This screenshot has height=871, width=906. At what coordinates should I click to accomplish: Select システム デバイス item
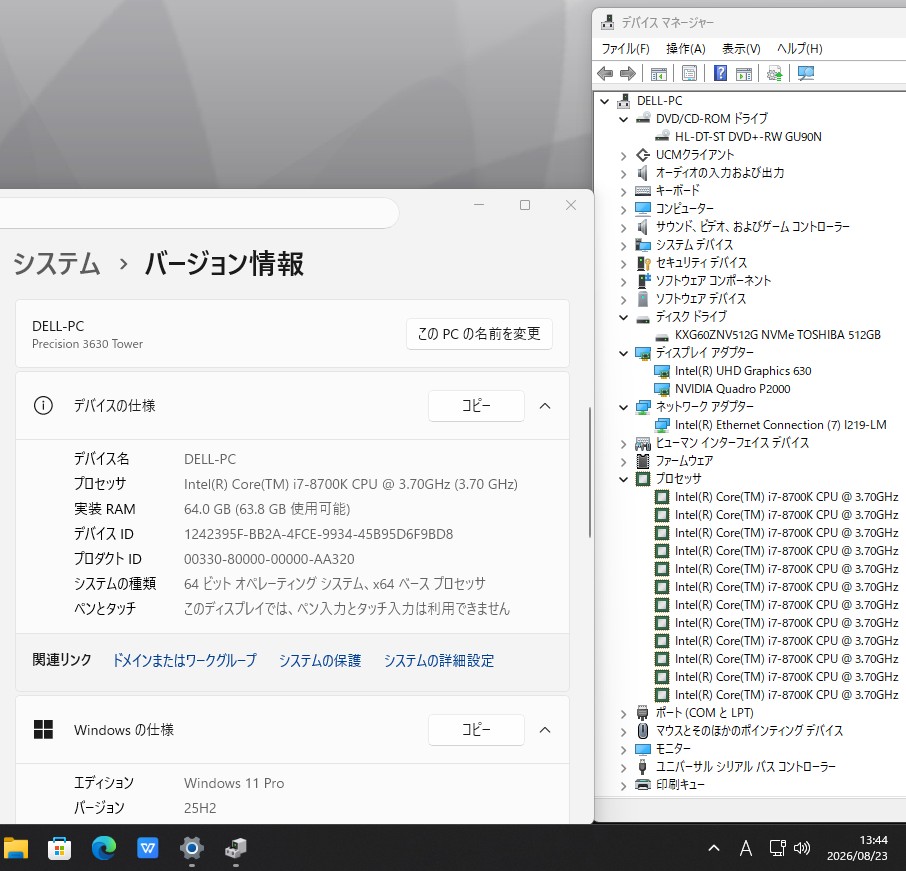point(694,245)
